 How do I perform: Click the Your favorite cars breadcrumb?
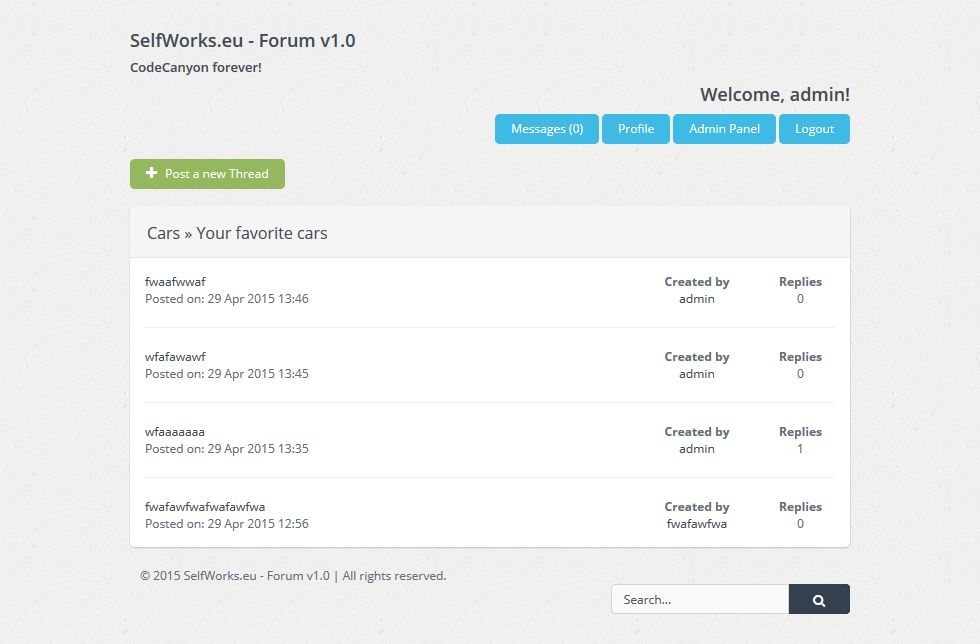tap(262, 233)
